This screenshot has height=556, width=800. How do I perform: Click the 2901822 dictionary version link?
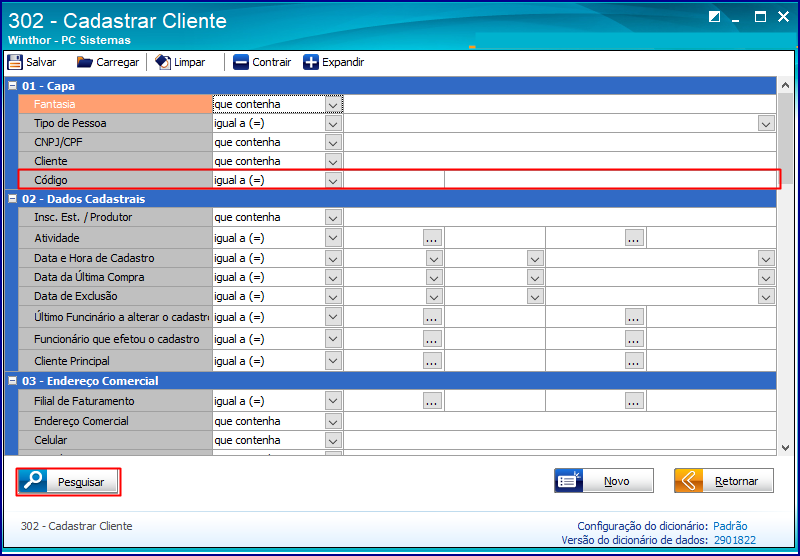point(734,540)
